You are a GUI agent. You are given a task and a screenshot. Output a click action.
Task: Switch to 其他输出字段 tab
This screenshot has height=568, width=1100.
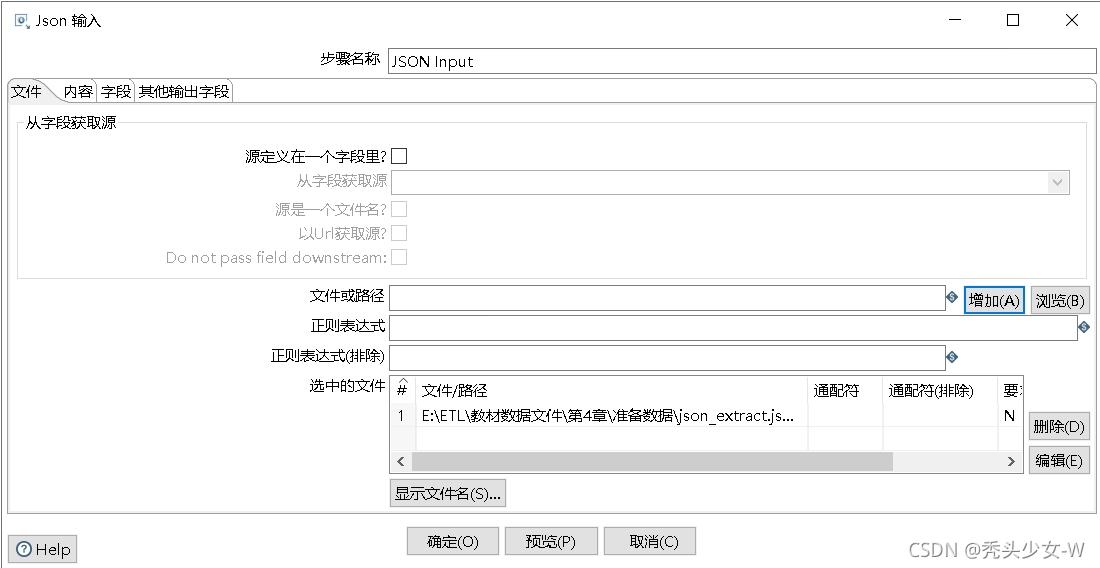[184, 91]
